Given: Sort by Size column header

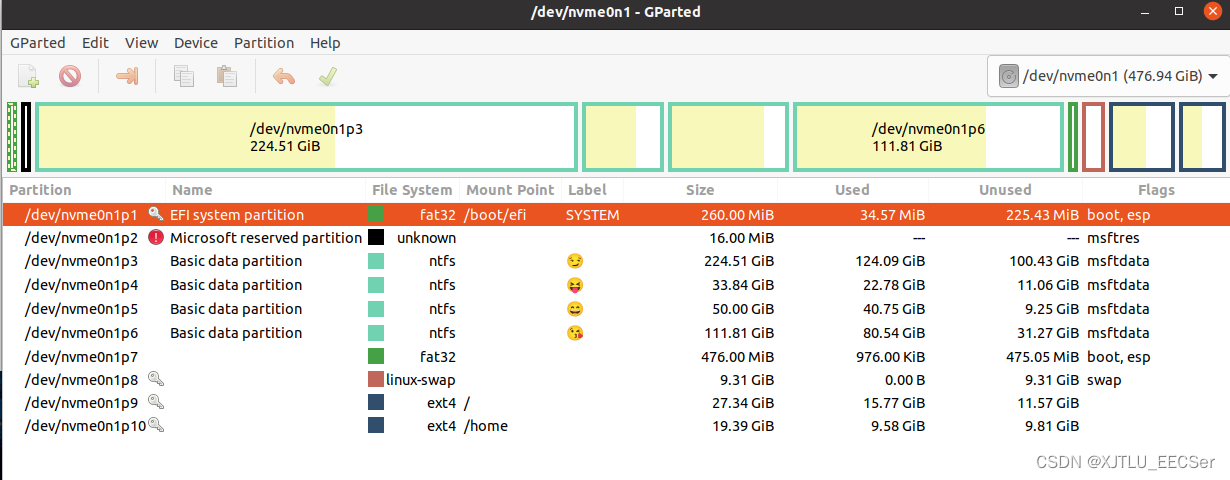Looking at the screenshot, I should [x=700, y=190].
